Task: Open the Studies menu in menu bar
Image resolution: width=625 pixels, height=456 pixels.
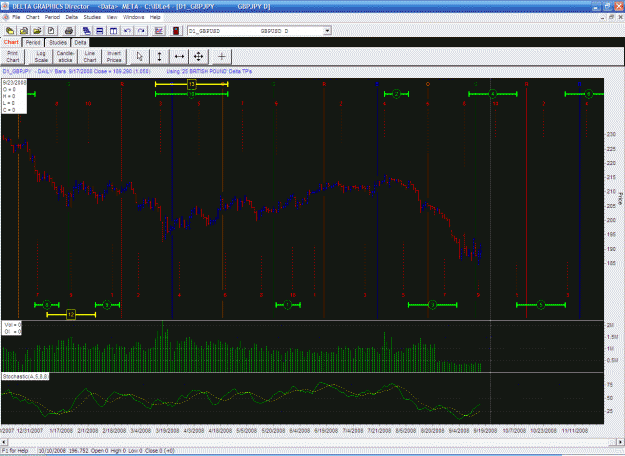Action: [x=92, y=17]
